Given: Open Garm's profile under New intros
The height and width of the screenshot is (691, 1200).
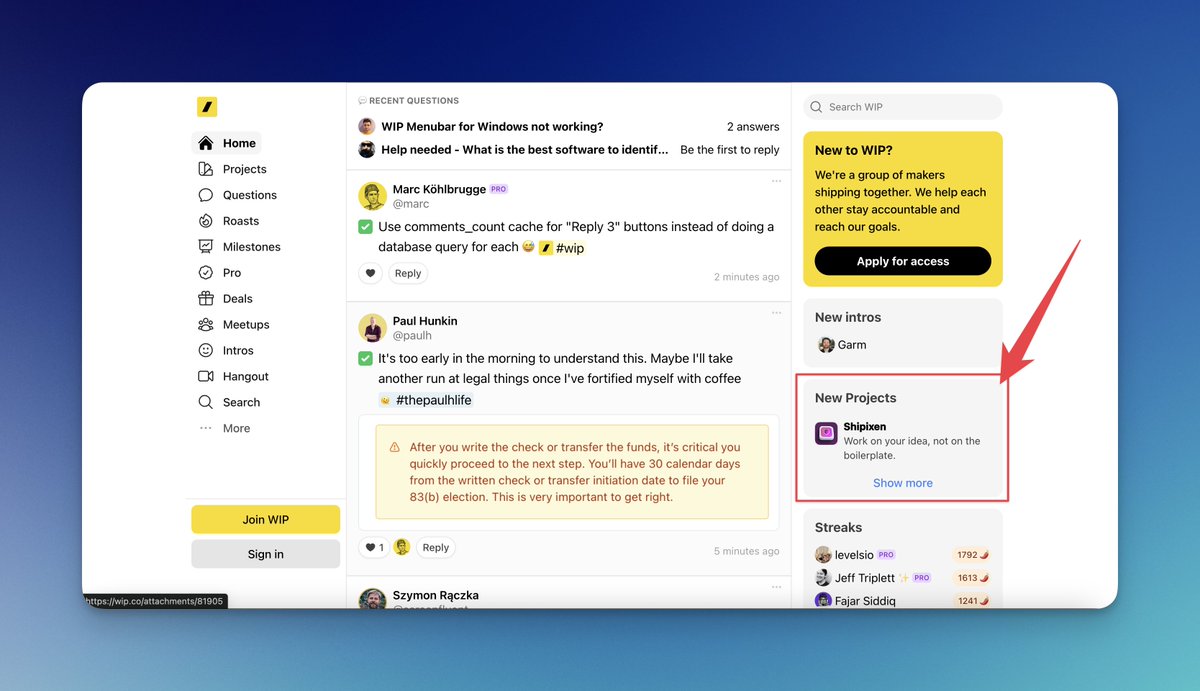Looking at the screenshot, I should coord(842,345).
